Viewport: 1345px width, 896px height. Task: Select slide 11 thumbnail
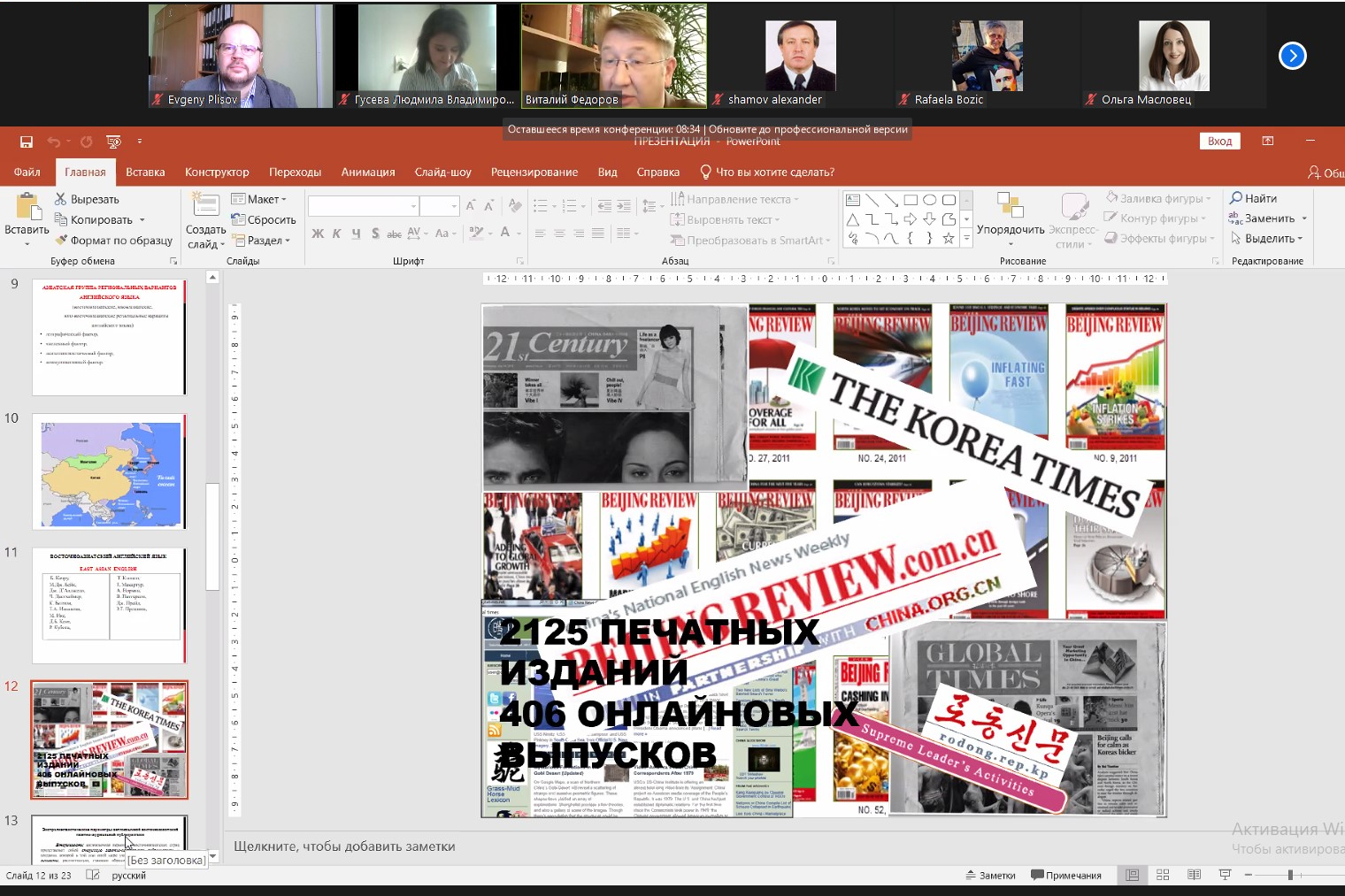[x=110, y=606]
